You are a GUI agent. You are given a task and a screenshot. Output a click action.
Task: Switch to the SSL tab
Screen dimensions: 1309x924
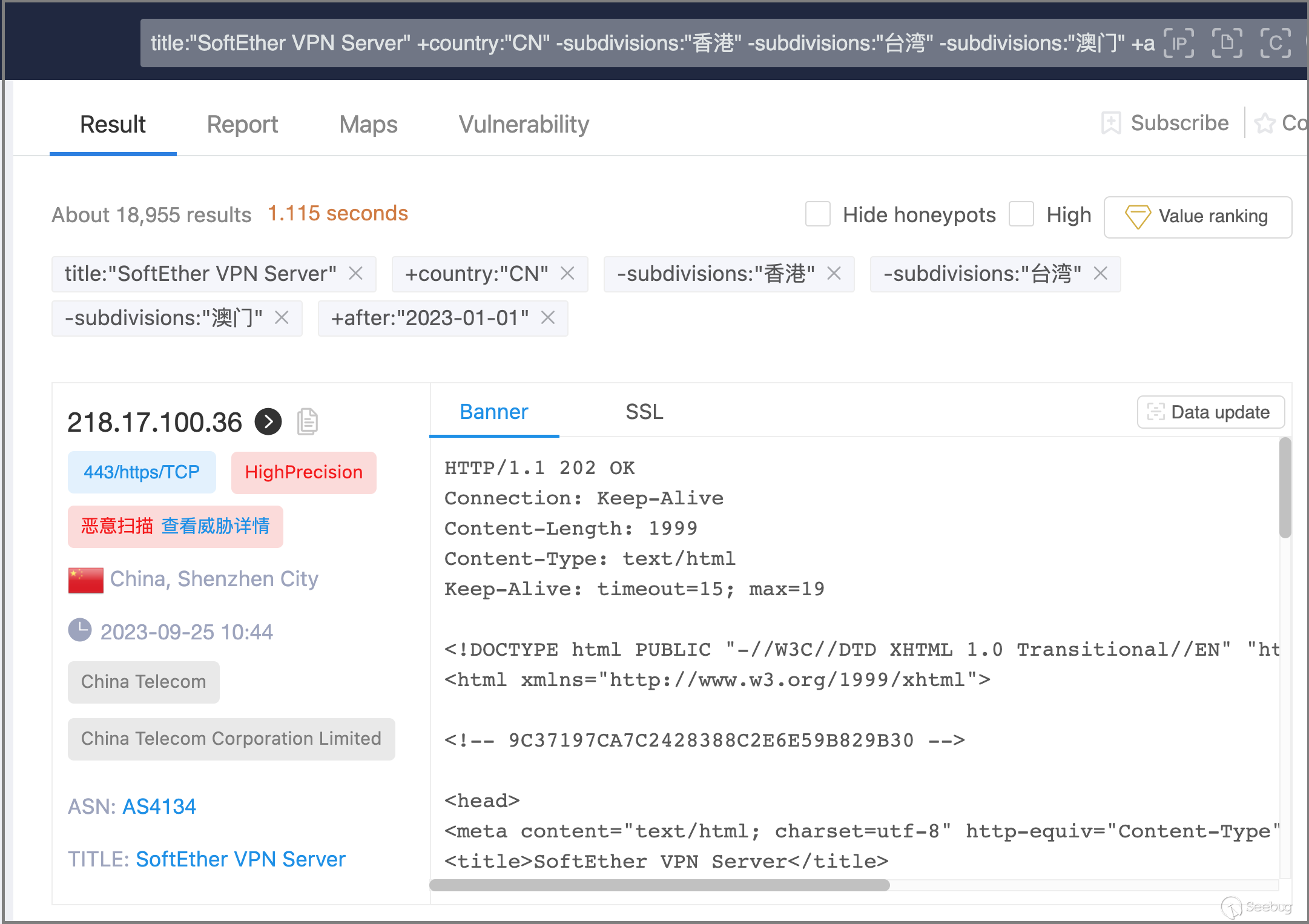(644, 412)
